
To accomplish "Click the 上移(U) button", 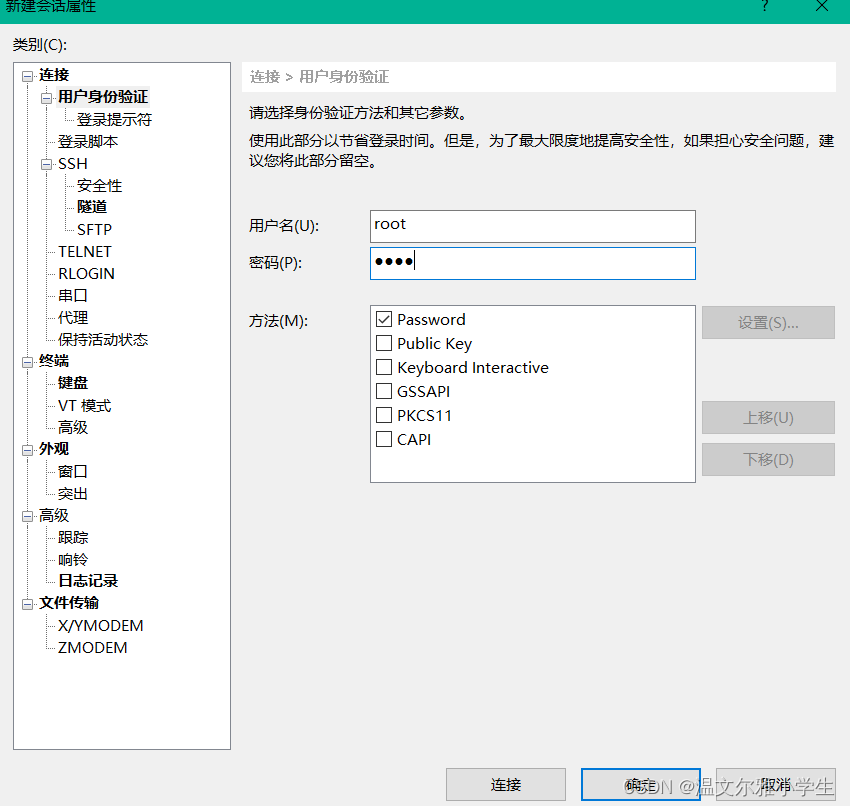I will pyautogui.click(x=768, y=417).
